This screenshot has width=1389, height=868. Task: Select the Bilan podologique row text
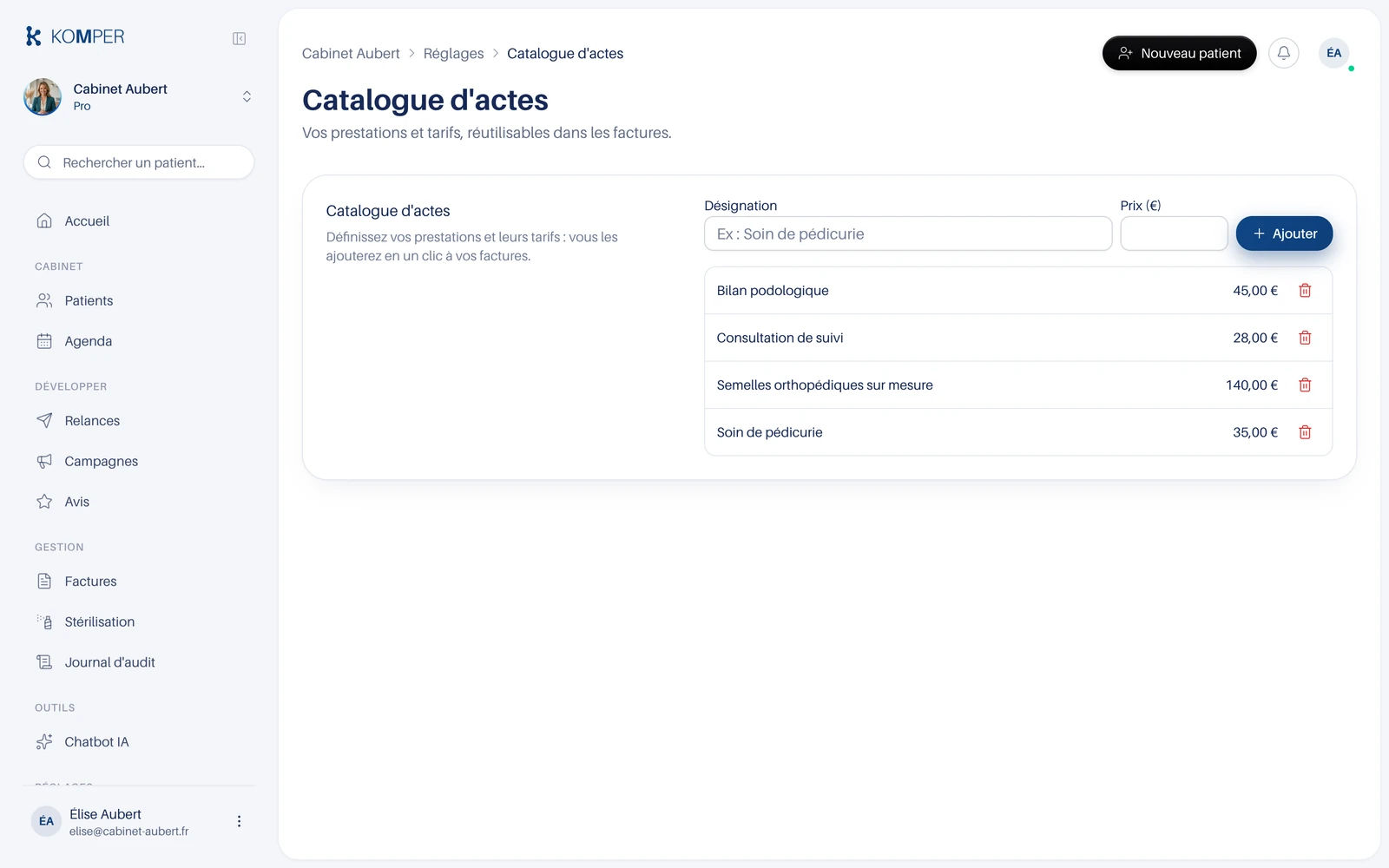[773, 291]
